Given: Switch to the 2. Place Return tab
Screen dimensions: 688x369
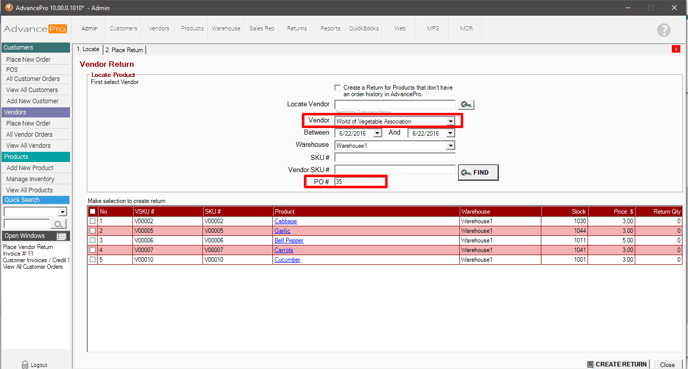Looking at the screenshot, I should 124,50.
